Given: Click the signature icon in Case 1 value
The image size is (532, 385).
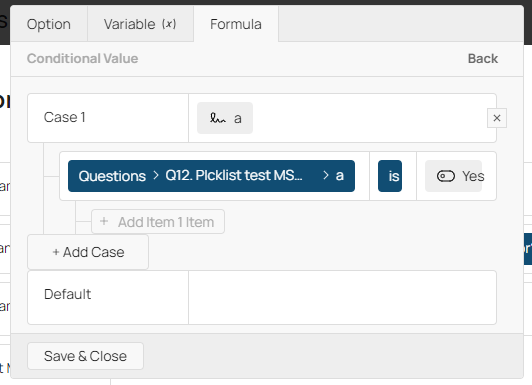Looking at the screenshot, I should pos(217,118).
